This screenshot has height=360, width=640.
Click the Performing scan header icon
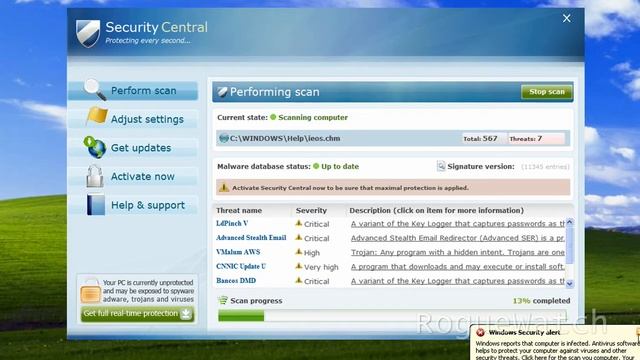(x=222, y=92)
